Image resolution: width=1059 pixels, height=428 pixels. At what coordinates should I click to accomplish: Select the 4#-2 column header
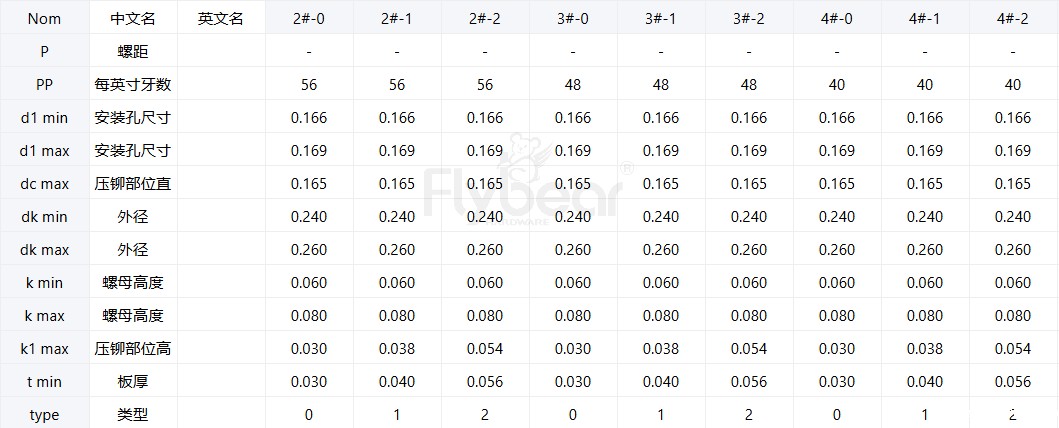[1012, 19]
